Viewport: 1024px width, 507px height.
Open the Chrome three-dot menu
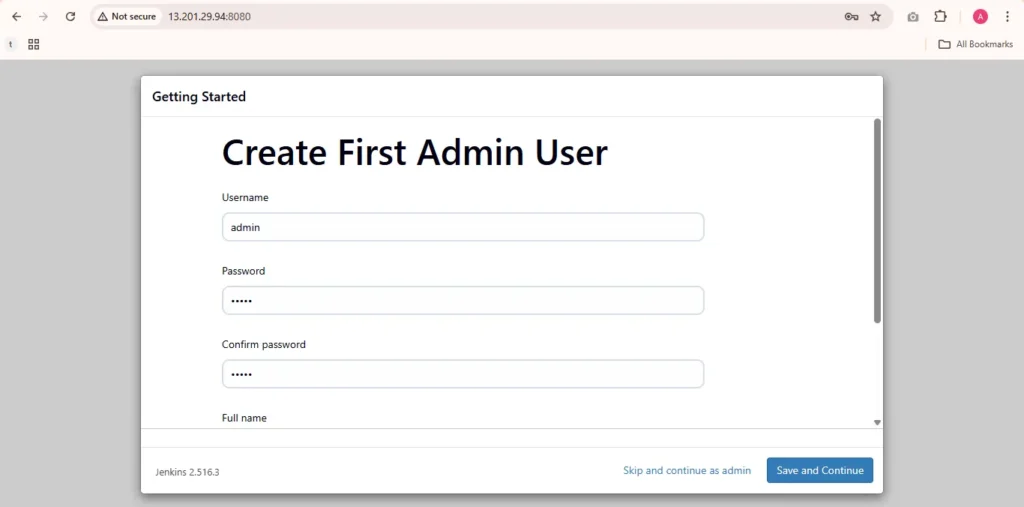[x=1007, y=17]
